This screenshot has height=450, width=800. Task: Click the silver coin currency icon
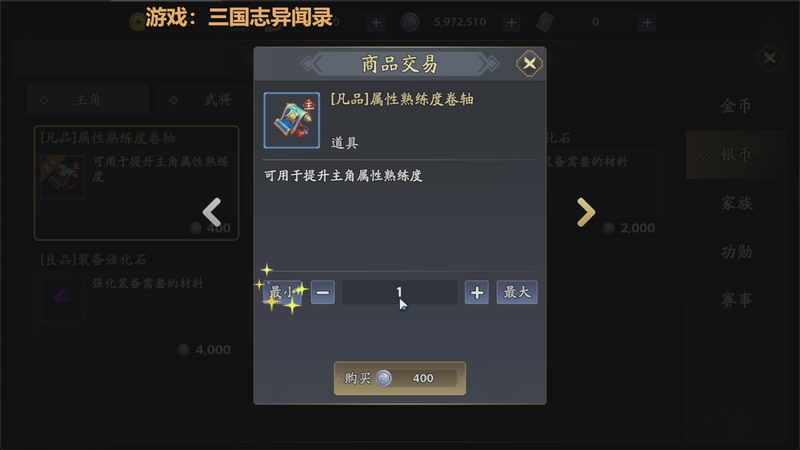tap(410, 22)
